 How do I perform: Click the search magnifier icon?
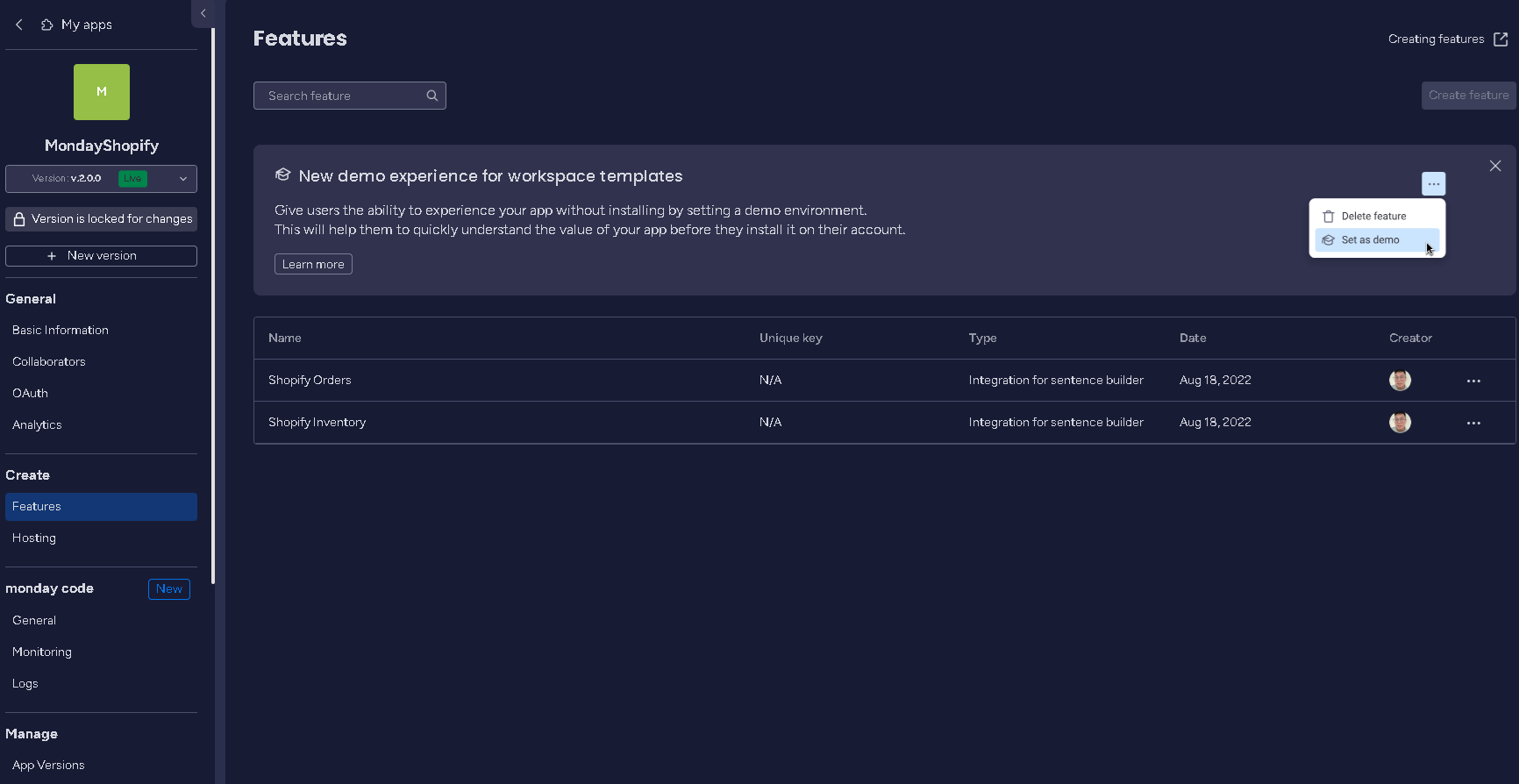click(x=432, y=96)
